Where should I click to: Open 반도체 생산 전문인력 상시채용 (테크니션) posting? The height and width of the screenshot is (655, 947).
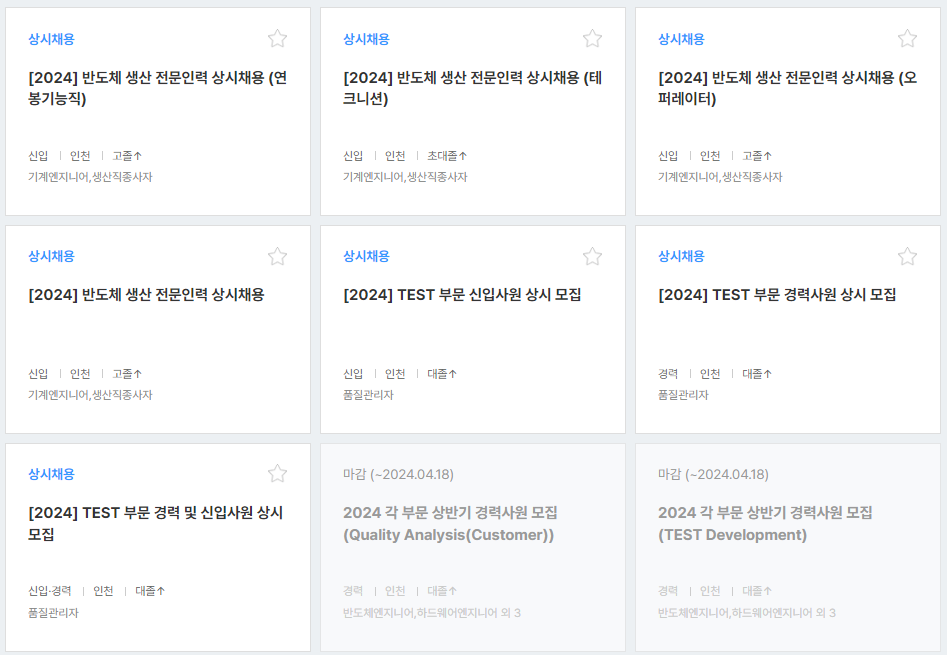point(473,88)
